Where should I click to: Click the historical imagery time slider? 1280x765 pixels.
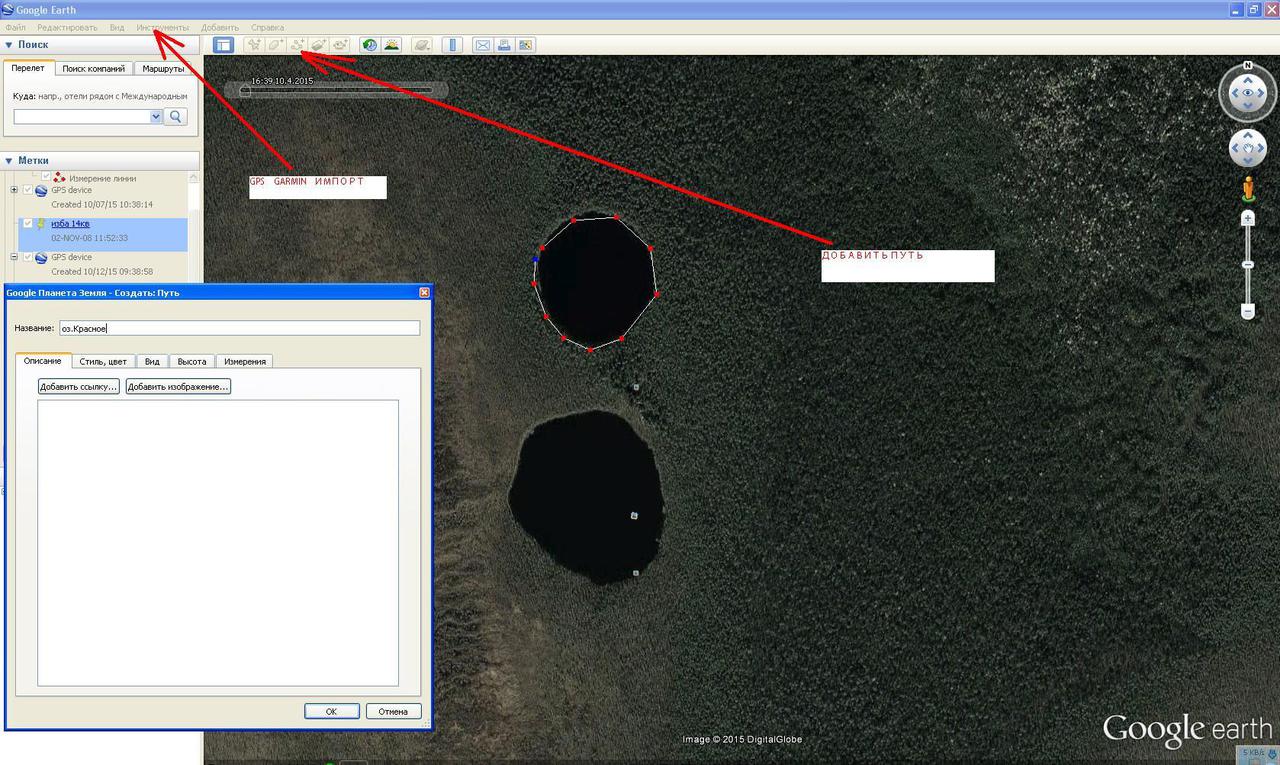coord(336,91)
